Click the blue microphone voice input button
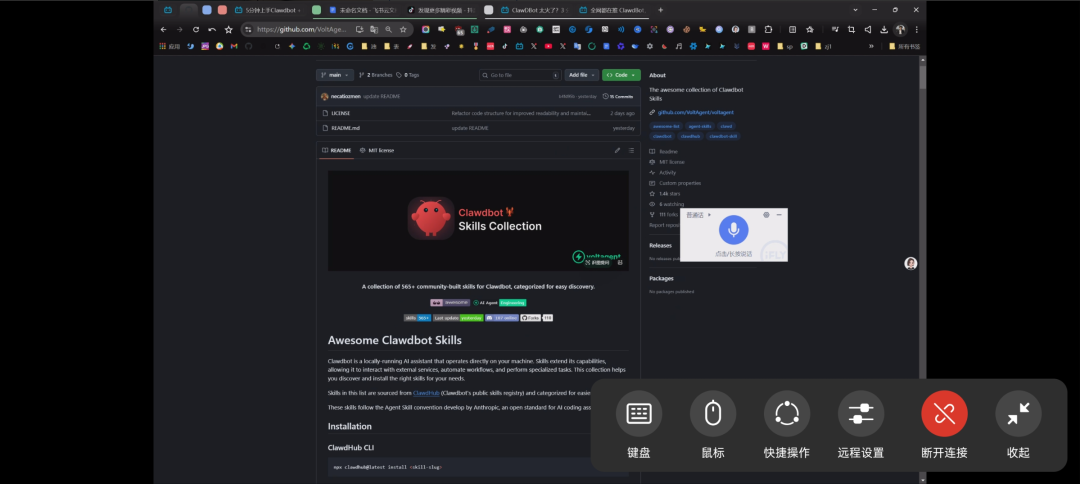 [734, 229]
